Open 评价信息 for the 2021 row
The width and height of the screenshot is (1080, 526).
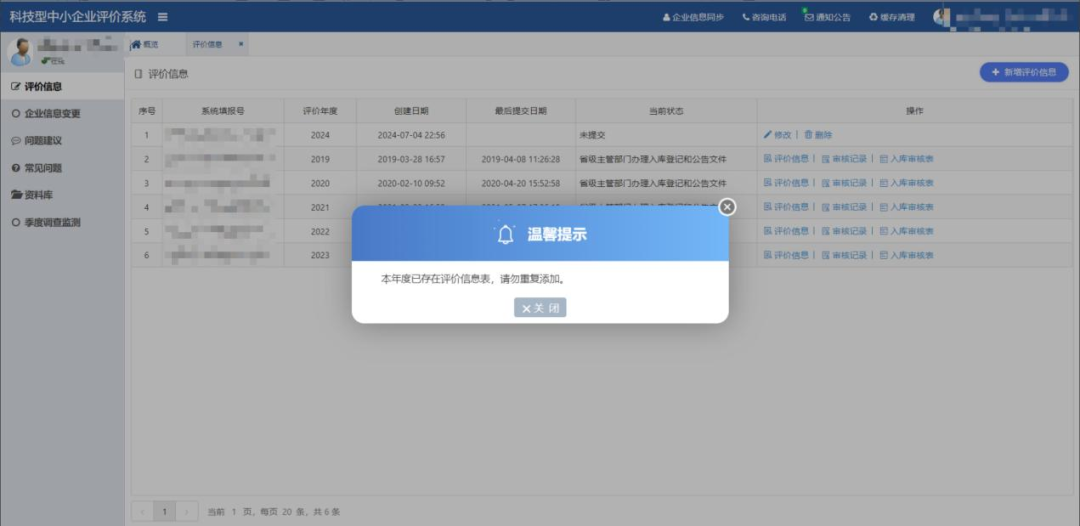click(x=787, y=207)
